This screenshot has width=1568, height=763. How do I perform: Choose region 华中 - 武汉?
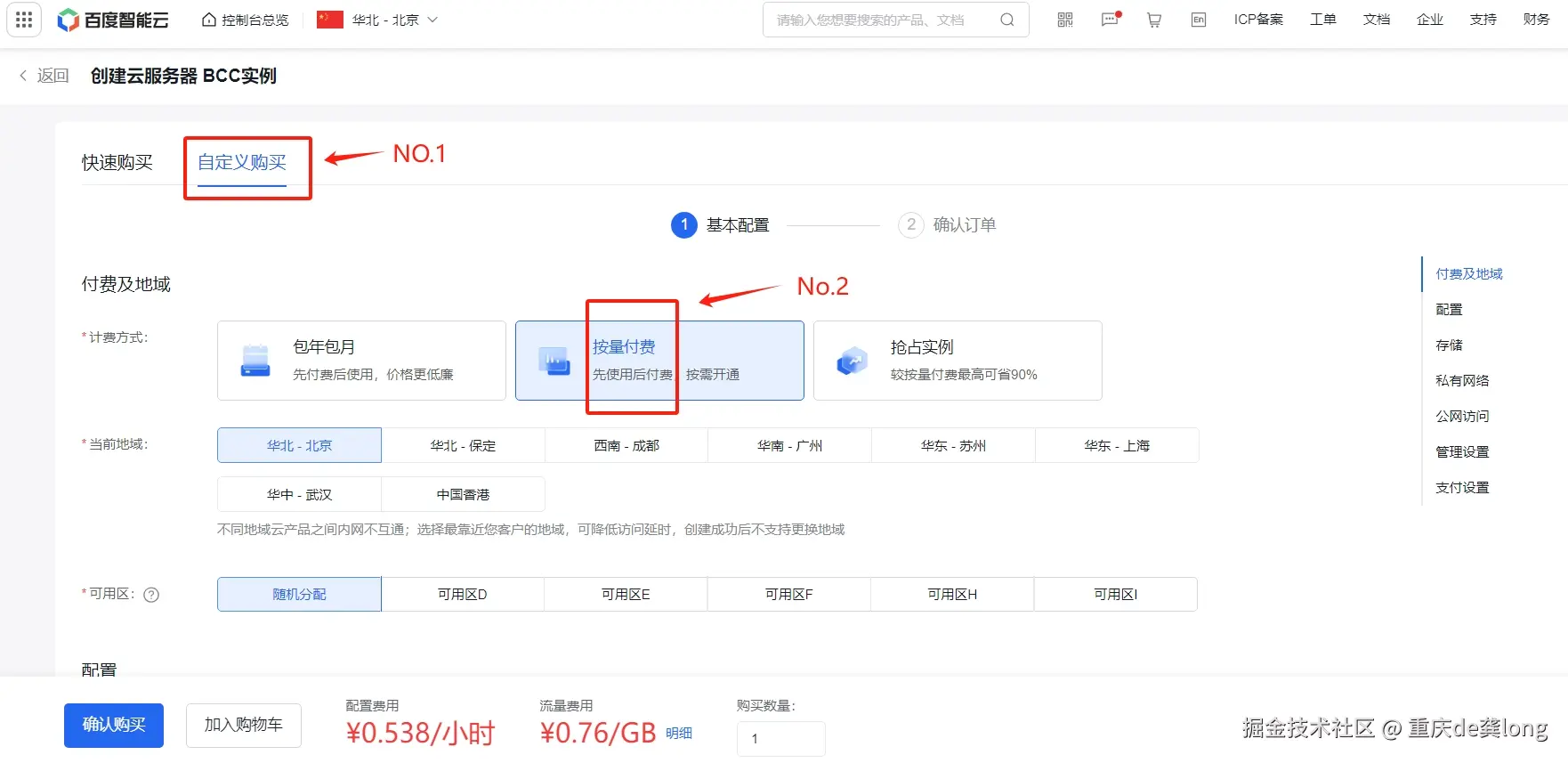point(299,494)
